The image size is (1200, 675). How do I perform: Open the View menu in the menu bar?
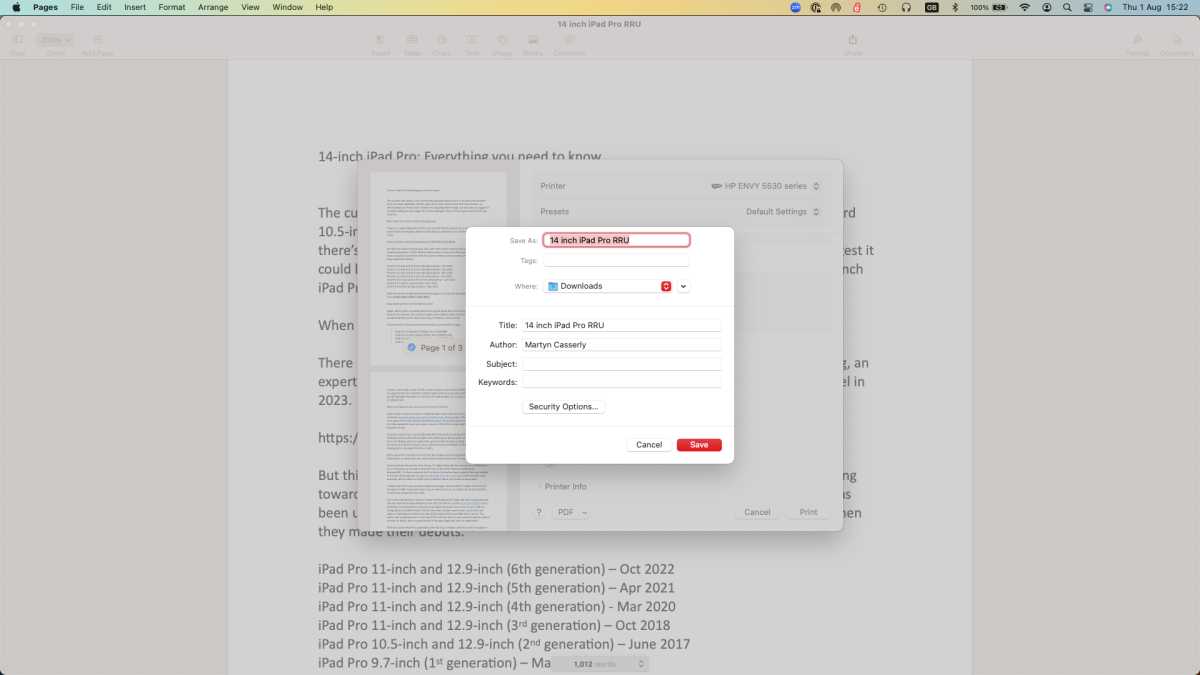coord(250,7)
